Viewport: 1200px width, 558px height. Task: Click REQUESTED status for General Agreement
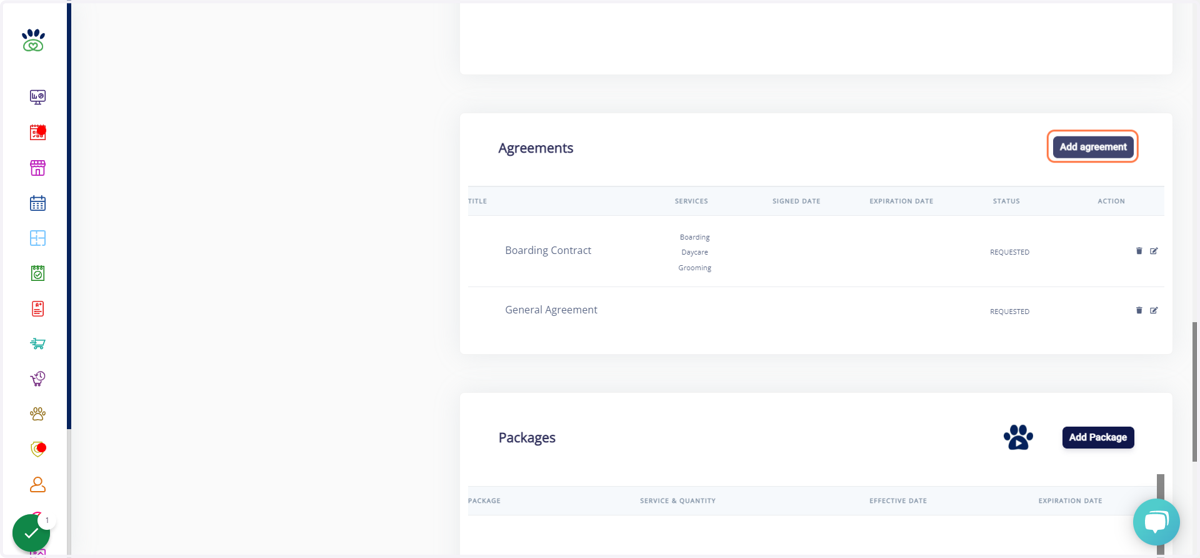pos(1010,311)
